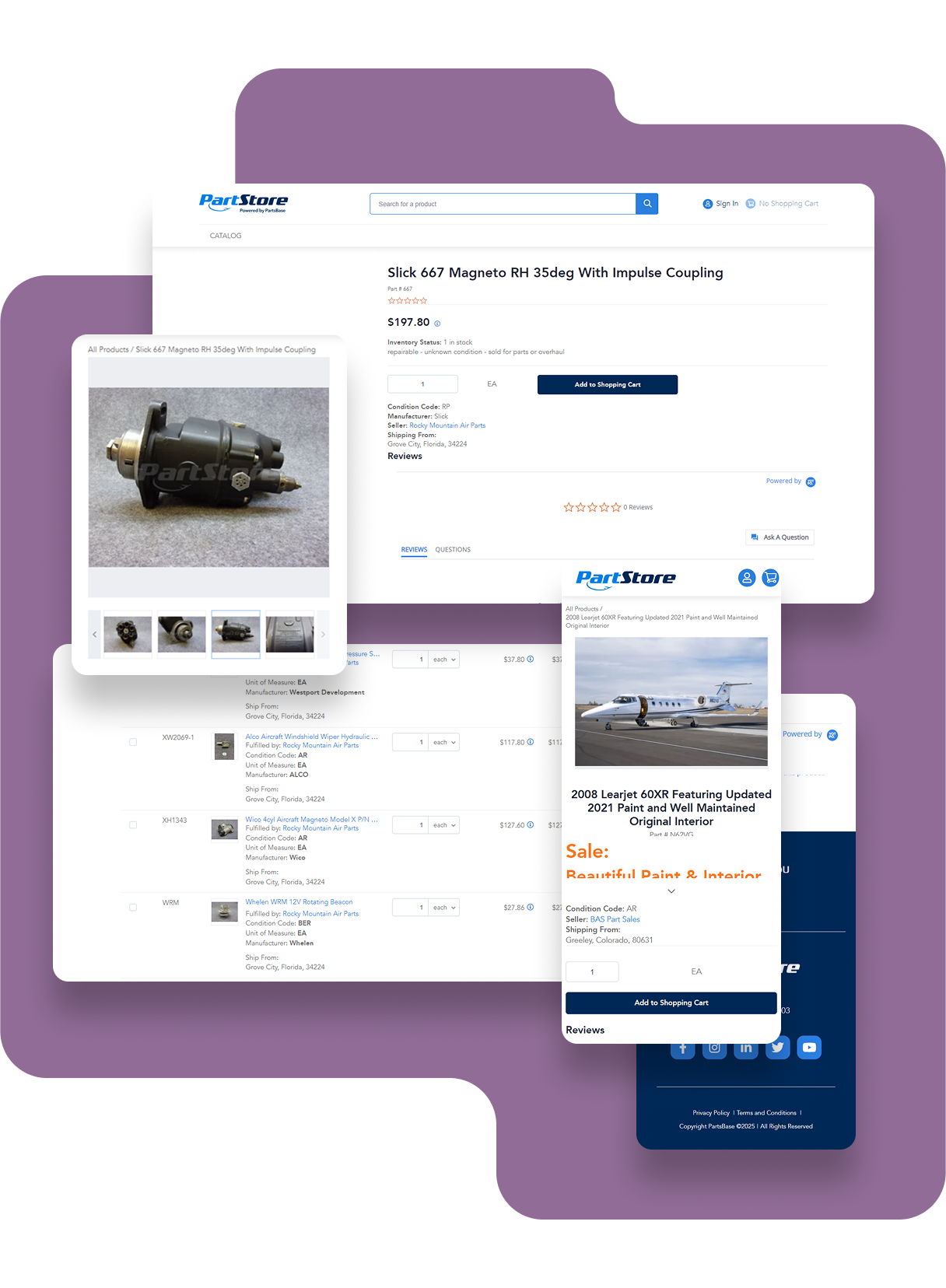The width and height of the screenshot is (946, 1288).
Task: Open the LinkedIn icon in the footer
Action: (746, 1048)
